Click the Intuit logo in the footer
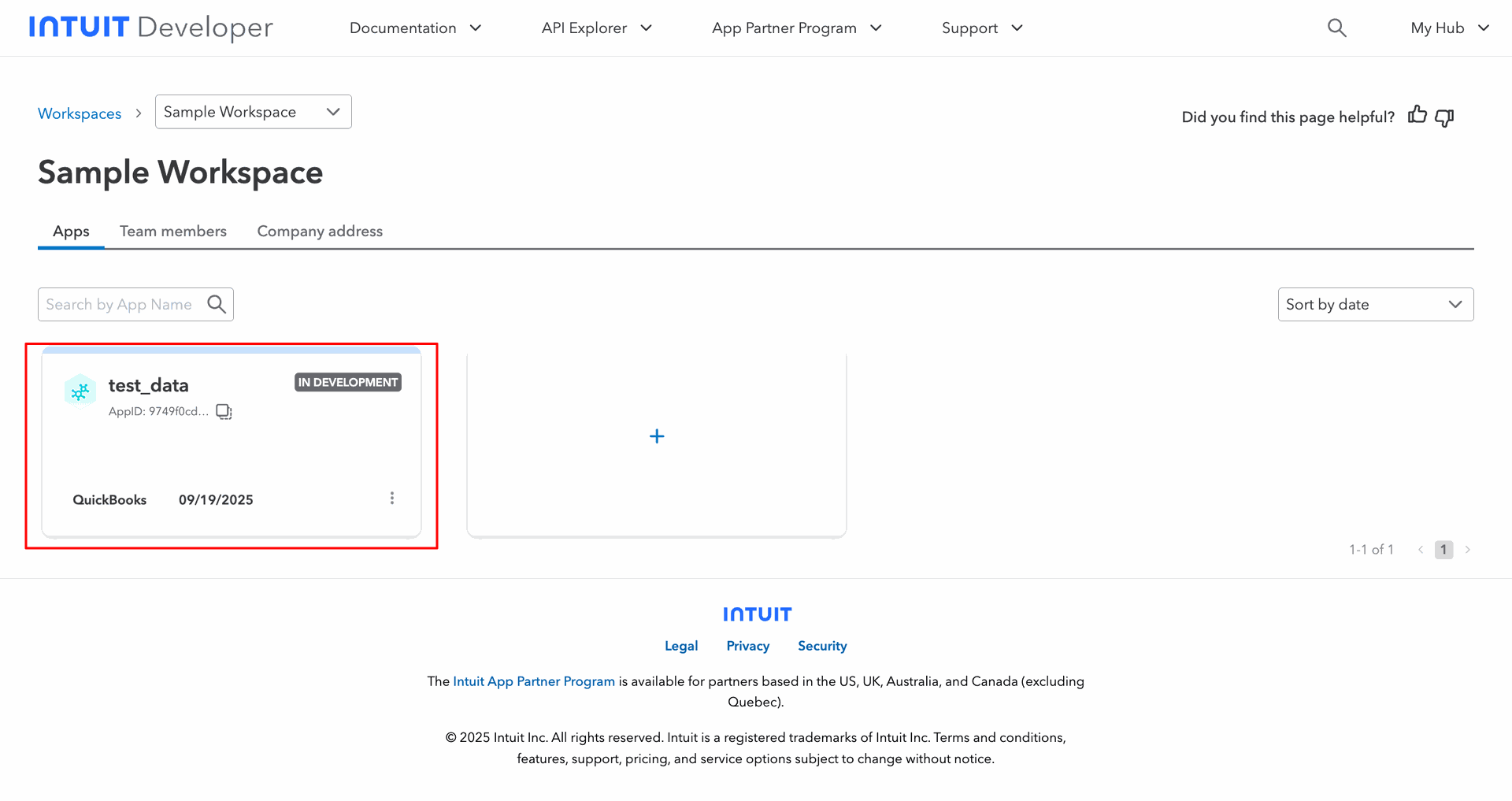The image size is (1512, 801). pyautogui.click(x=758, y=614)
